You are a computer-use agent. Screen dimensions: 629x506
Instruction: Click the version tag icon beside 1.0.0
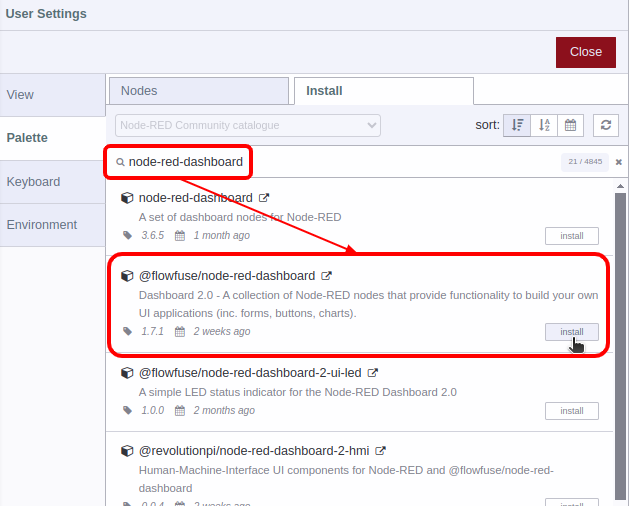pyautogui.click(x=127, y=410)
